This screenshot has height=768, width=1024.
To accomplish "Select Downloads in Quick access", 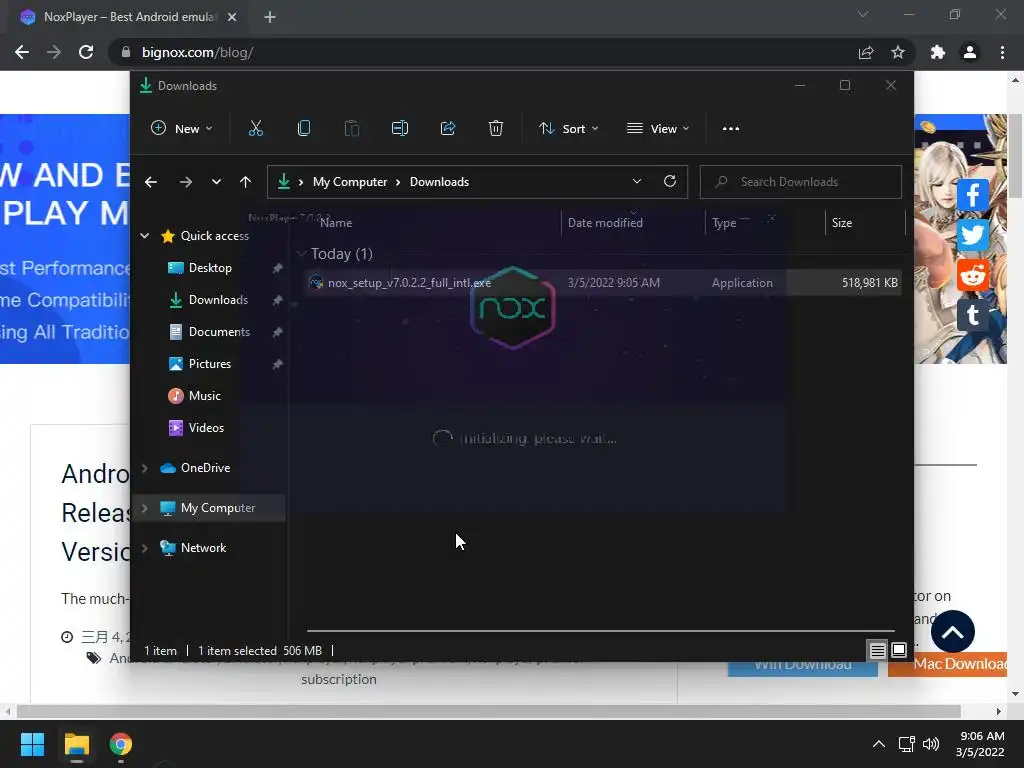I will 218,300.
